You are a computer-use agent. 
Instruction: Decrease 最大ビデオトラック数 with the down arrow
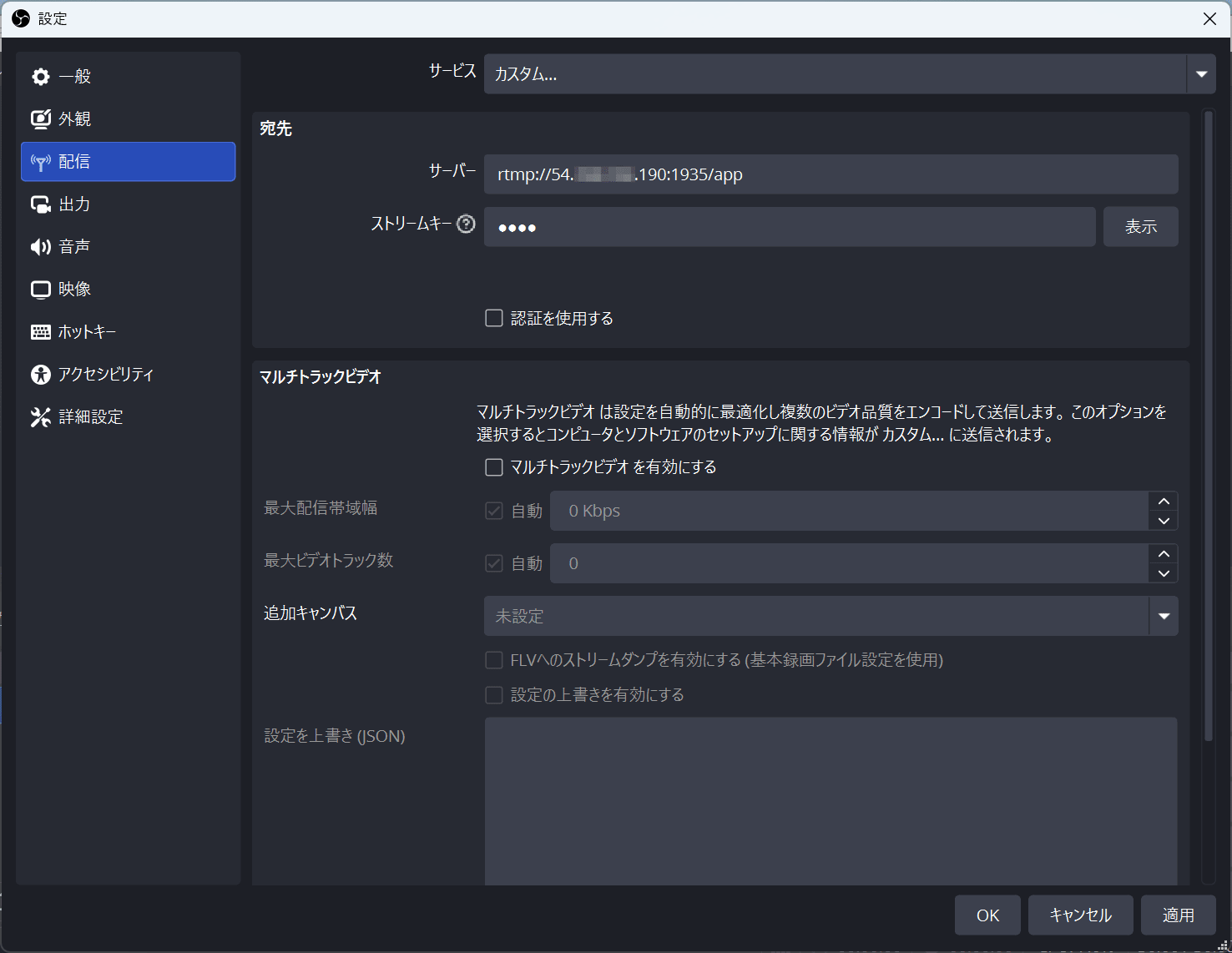[x=1164, y=573]
